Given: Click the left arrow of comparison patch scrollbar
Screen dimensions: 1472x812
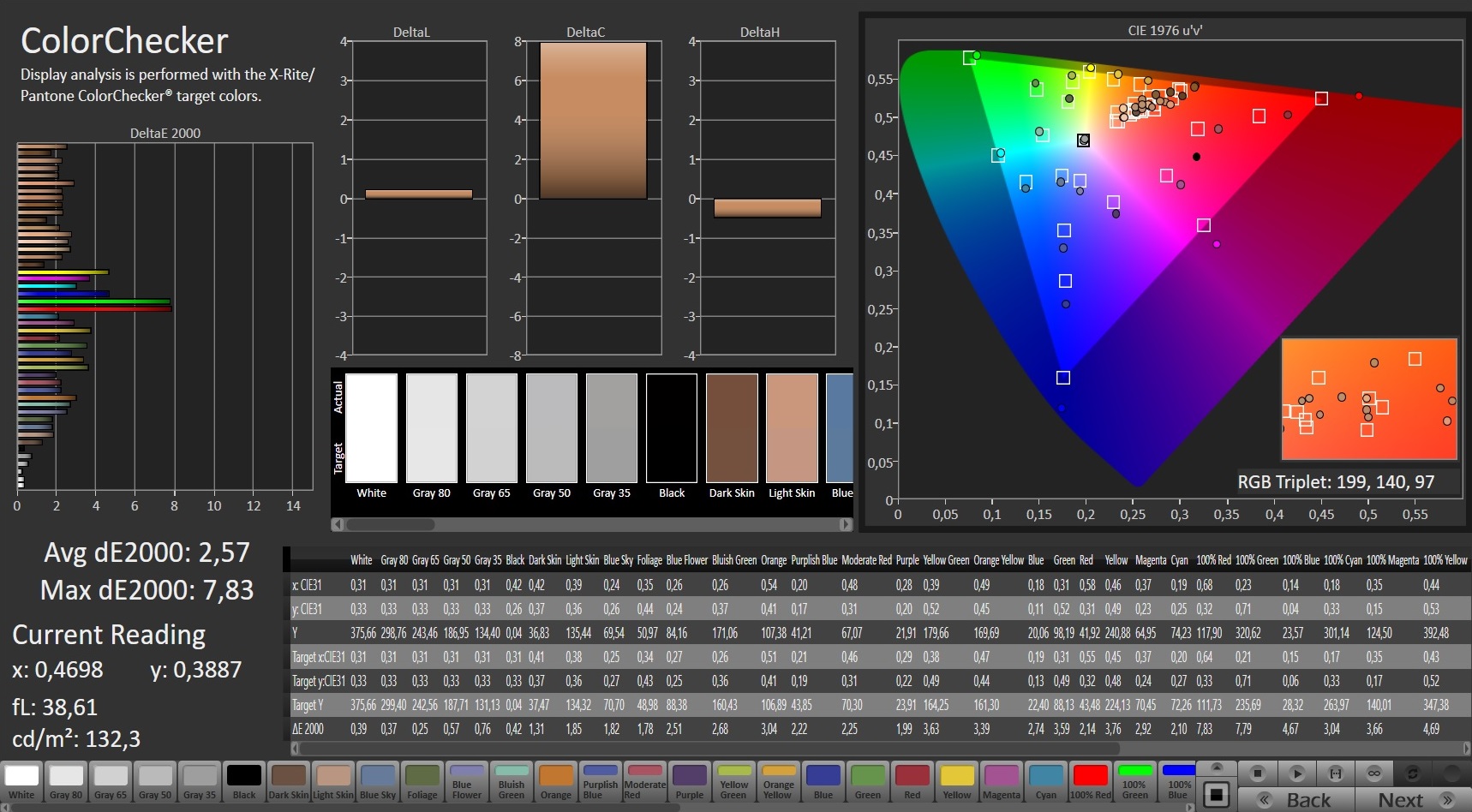Looking at the screenshot, I should pos(338,524).
